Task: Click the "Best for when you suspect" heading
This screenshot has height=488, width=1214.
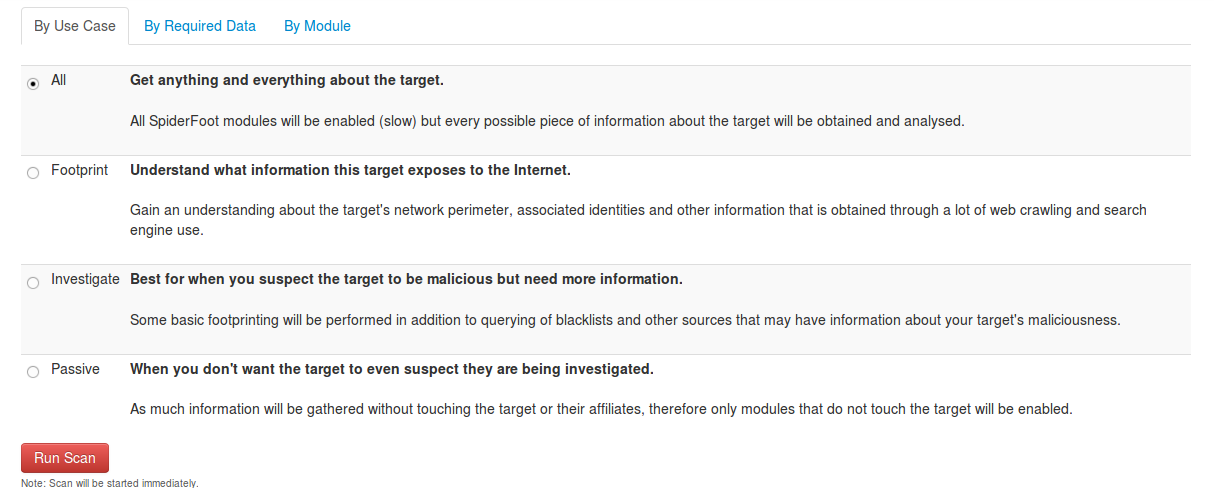Action: click(x=406, y=279)
